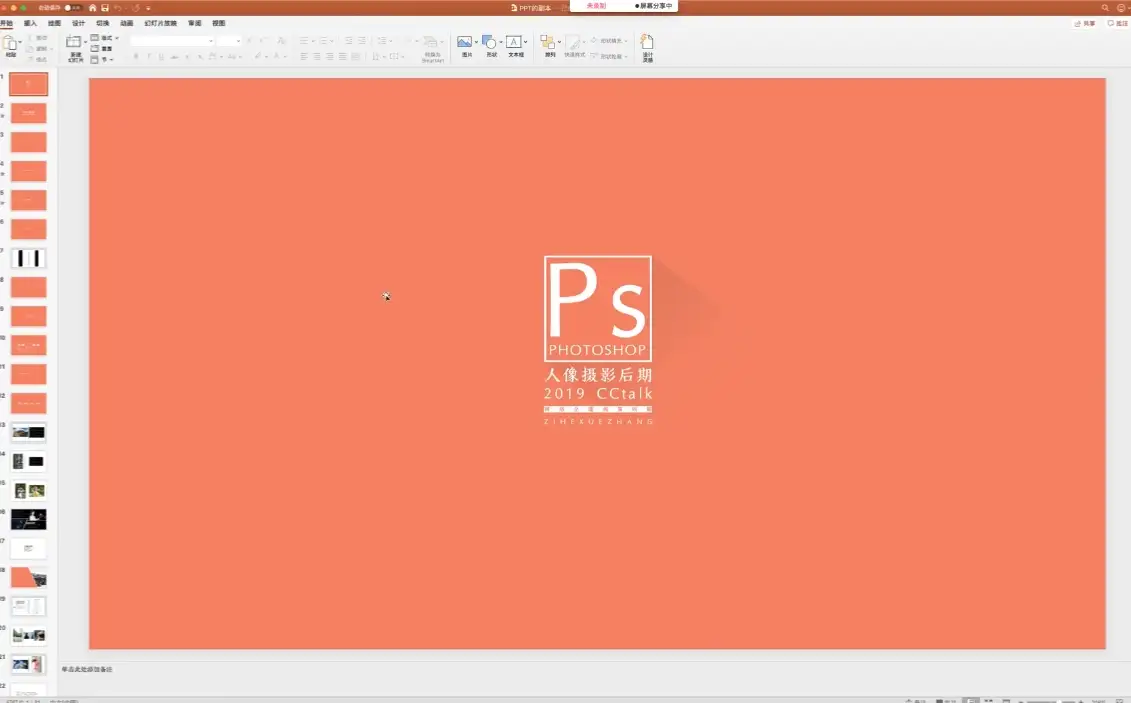Click the zoom slider in status bar

1060,700
